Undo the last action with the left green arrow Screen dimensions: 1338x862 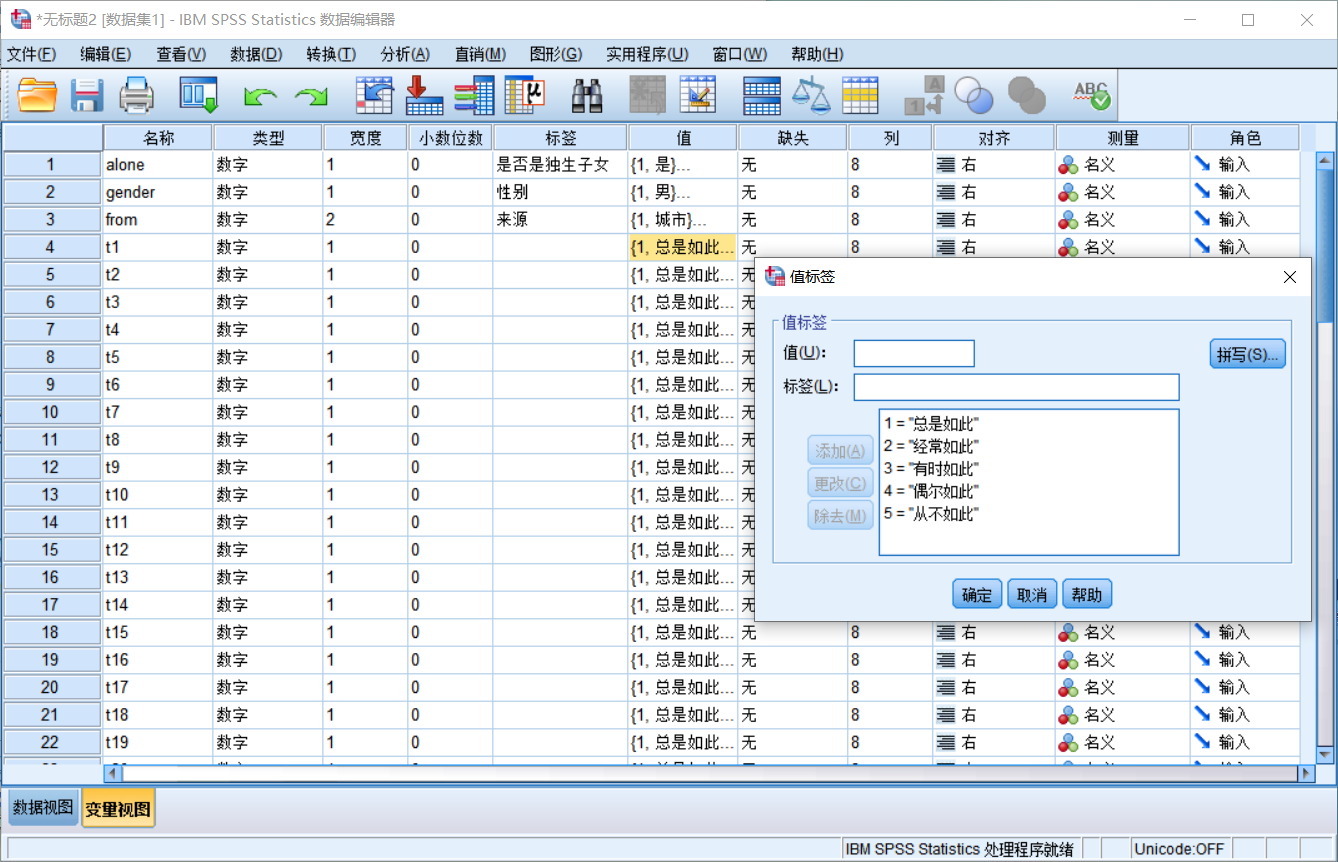tap(261, 96)
